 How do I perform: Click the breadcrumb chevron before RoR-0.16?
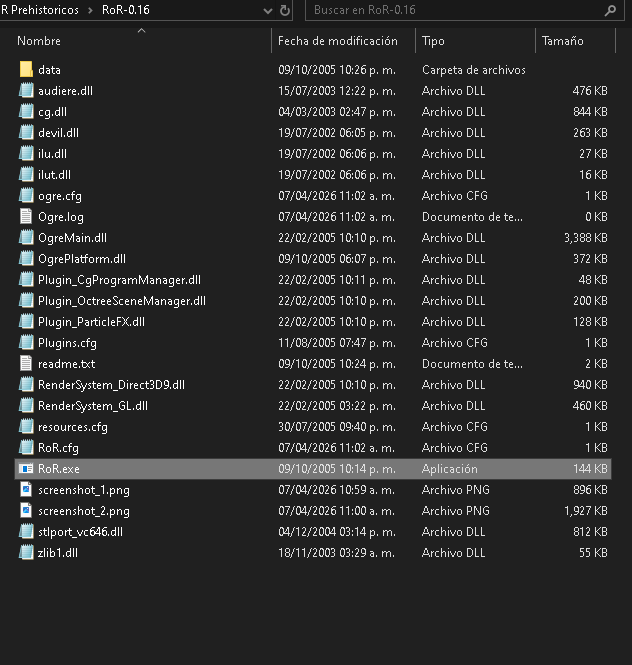click(93, 11)
